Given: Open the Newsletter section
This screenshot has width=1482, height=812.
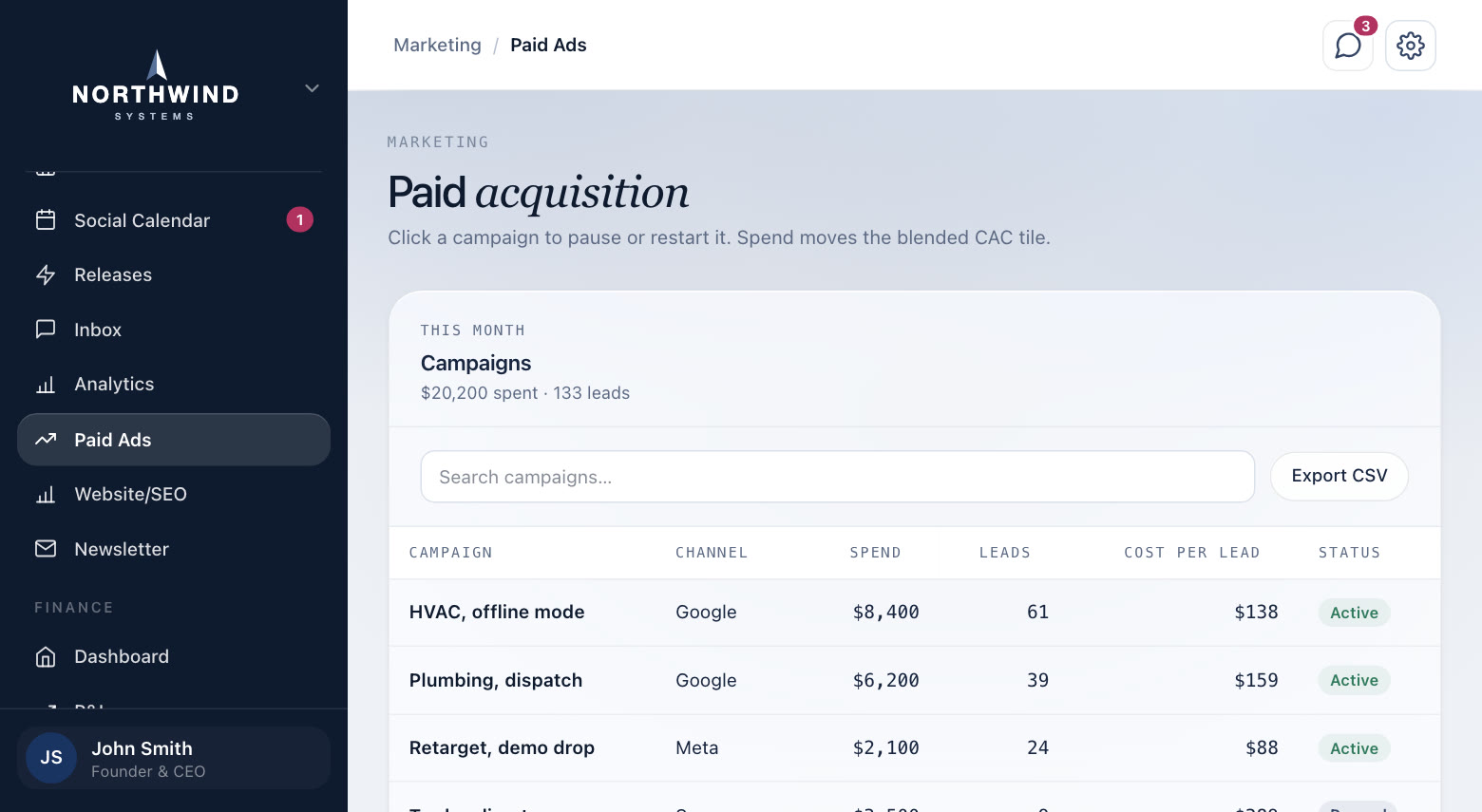Looking at the screenshot, I should pyautogui.click(x=174, y=549).
